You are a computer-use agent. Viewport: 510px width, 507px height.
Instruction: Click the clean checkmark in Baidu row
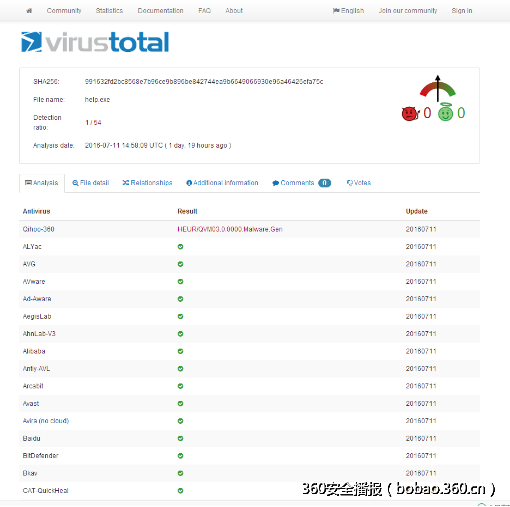(180, 438)
